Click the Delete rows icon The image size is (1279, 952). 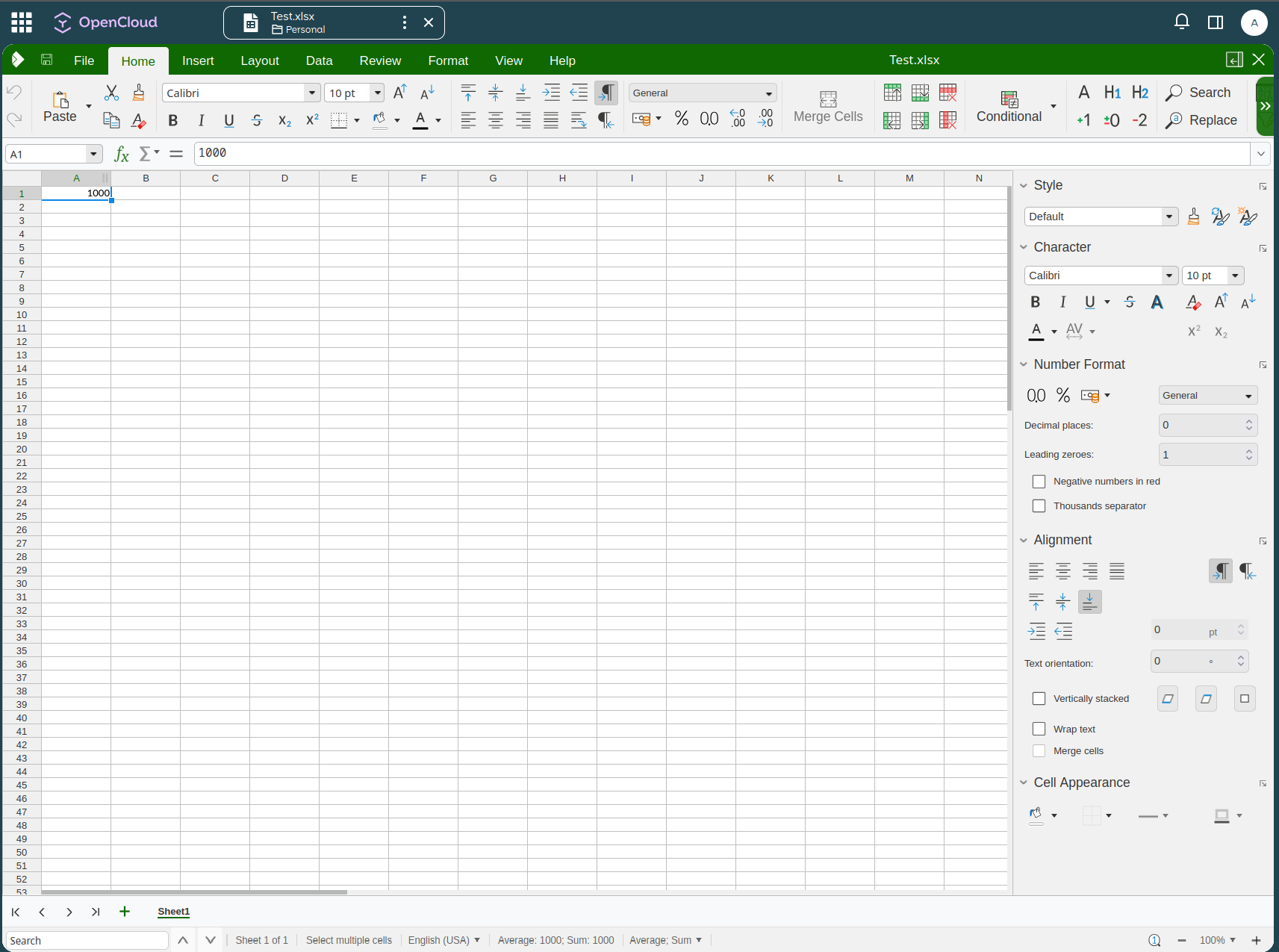point(947,93)
